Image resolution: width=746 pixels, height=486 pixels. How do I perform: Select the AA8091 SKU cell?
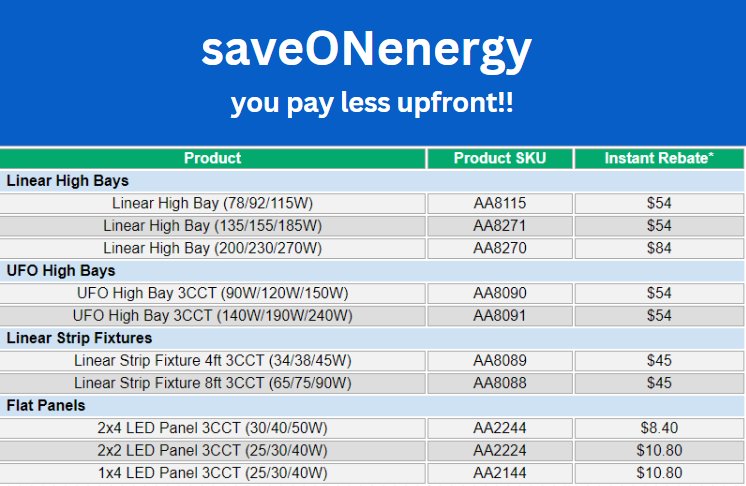500,316
